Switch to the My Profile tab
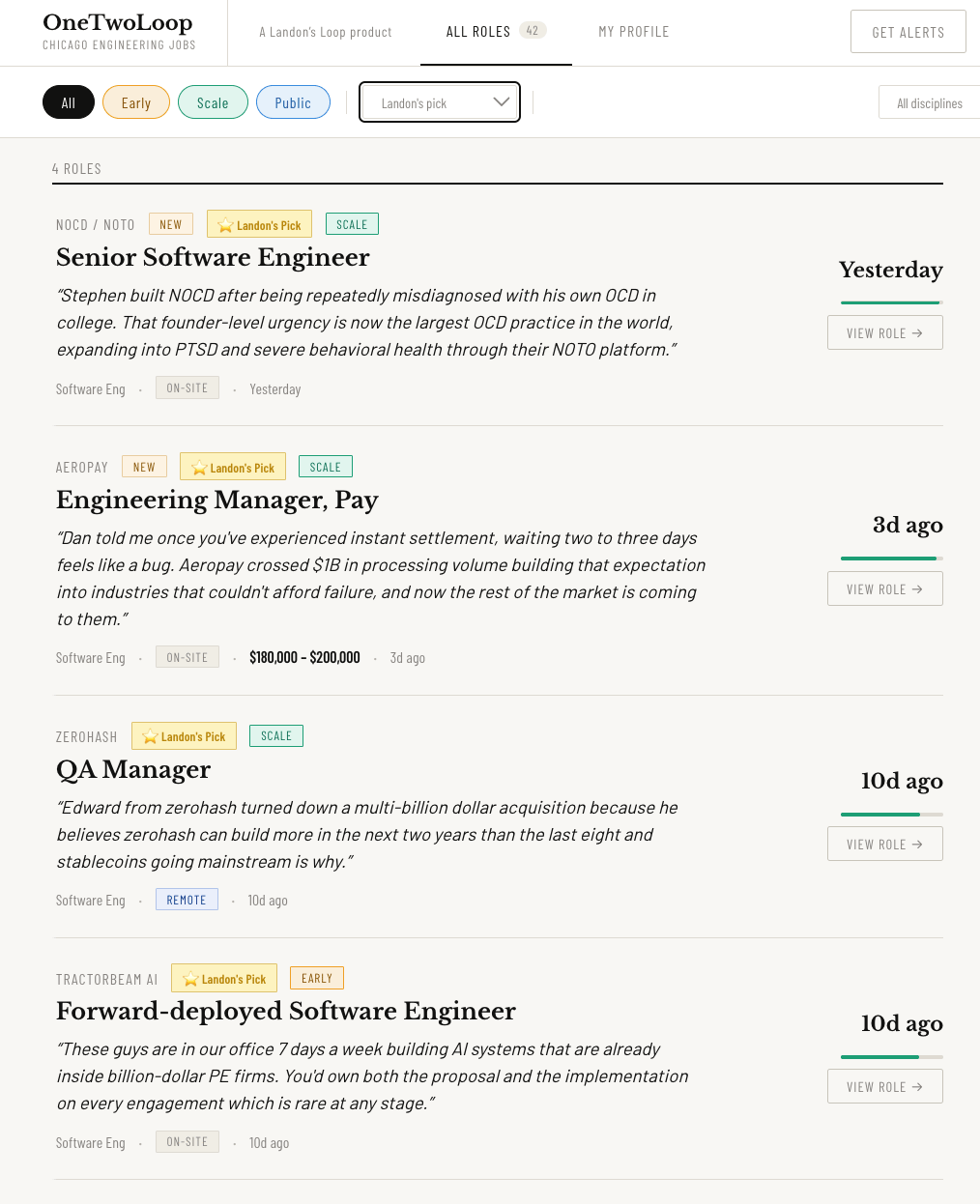Viewport: 980px width, 1204px height. [x=634, y=32]
